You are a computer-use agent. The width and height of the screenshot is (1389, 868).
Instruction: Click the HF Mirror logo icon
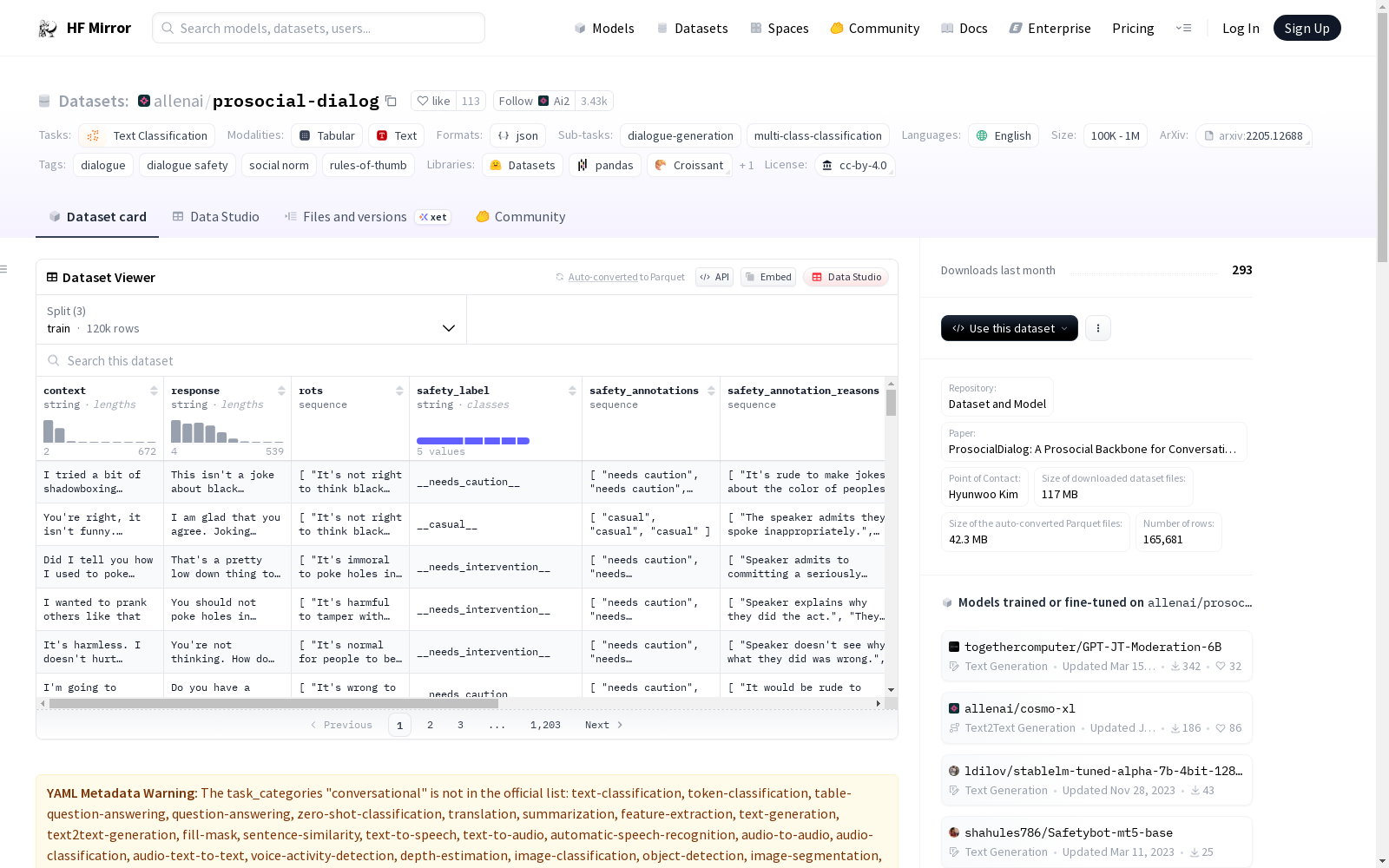[48, 29]
